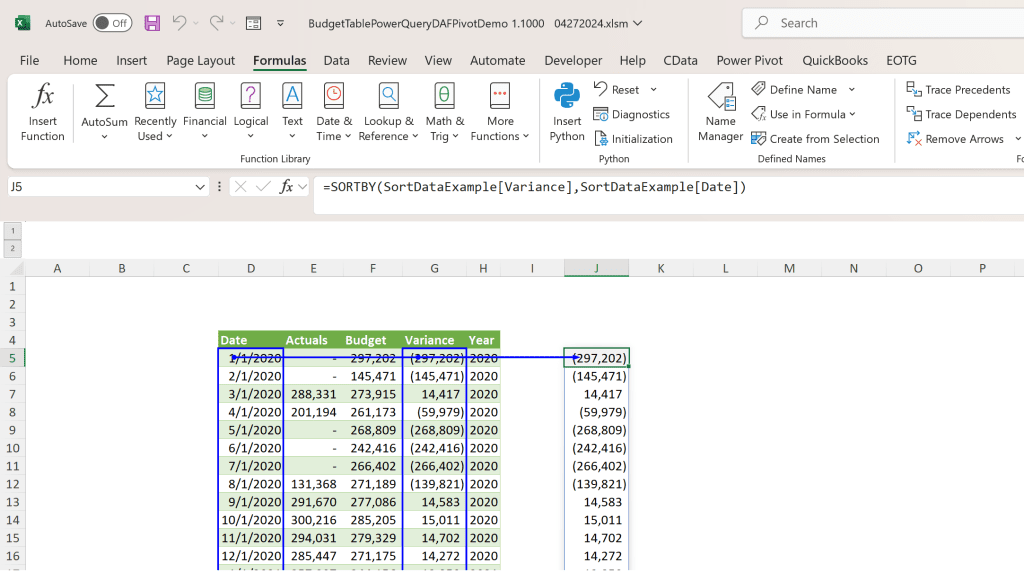Open the Power Pivot tab
Image resolution: width=1024 pixels, height=582 pixels.
coord(749,60)
